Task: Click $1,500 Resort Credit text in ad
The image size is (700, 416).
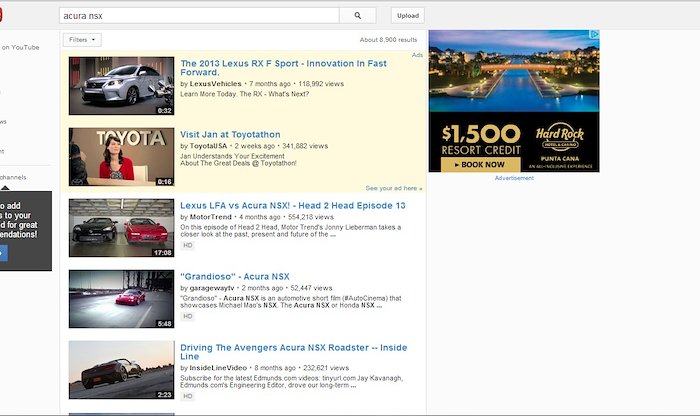Action: 481,139
